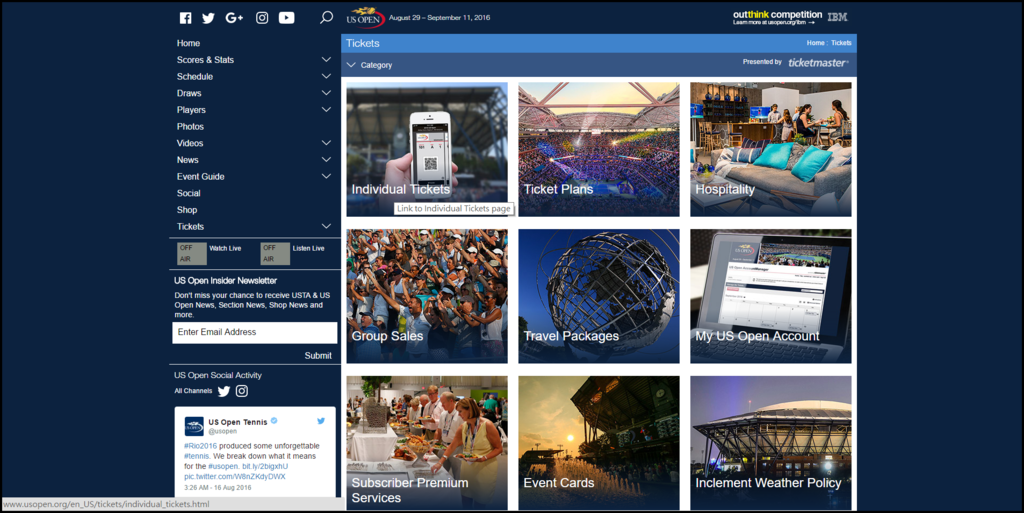Viewport: 1024px width, 513px height.
Task: Expand the Event Guide menu chevron
Action: click(326, 176)
